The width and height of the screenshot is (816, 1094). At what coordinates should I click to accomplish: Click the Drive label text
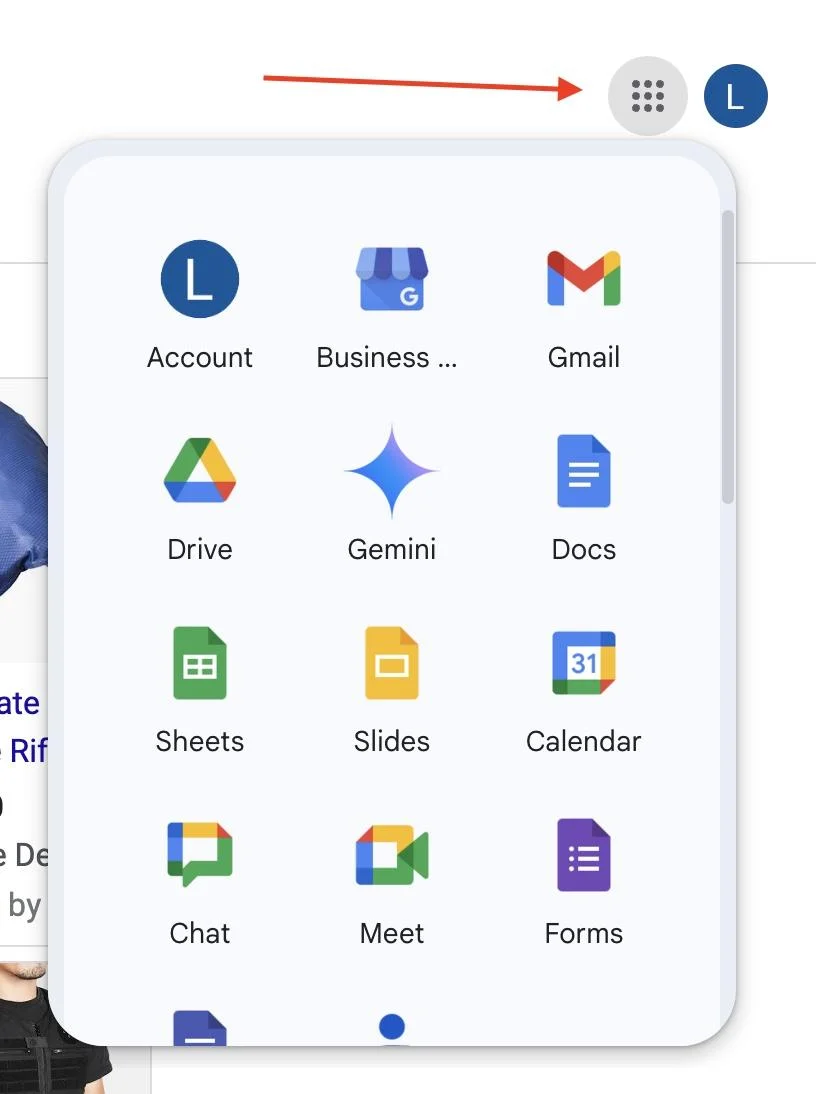[200, 549]
